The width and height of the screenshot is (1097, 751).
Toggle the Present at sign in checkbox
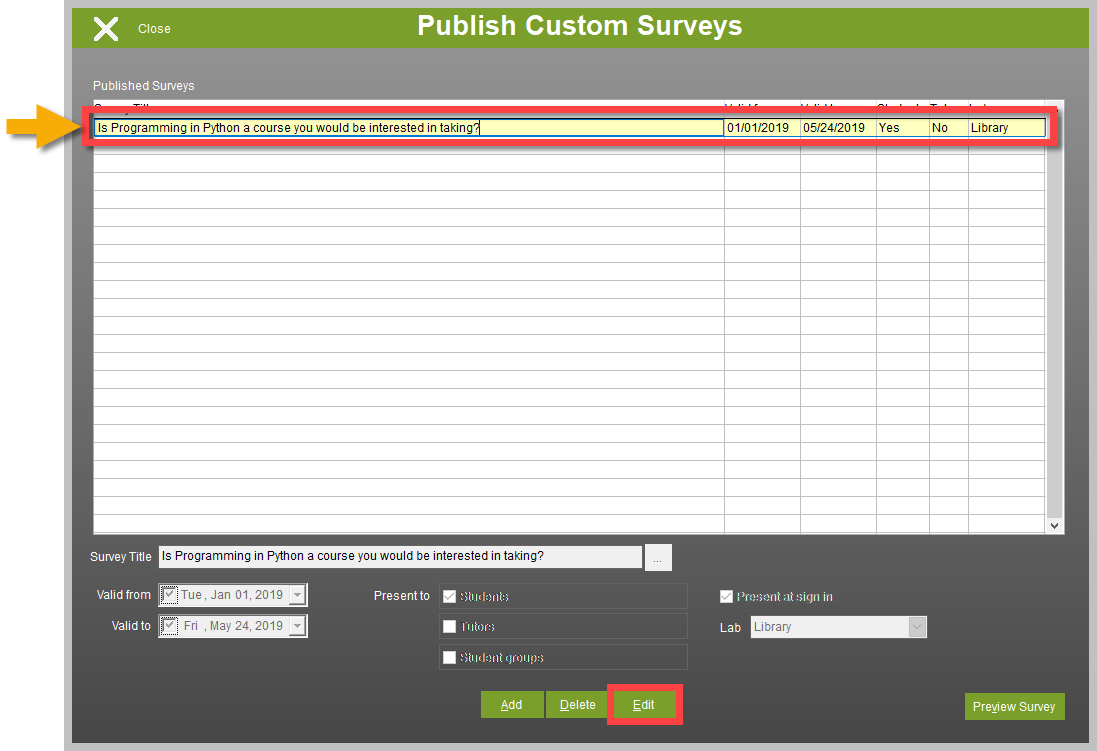pos(726,596)
